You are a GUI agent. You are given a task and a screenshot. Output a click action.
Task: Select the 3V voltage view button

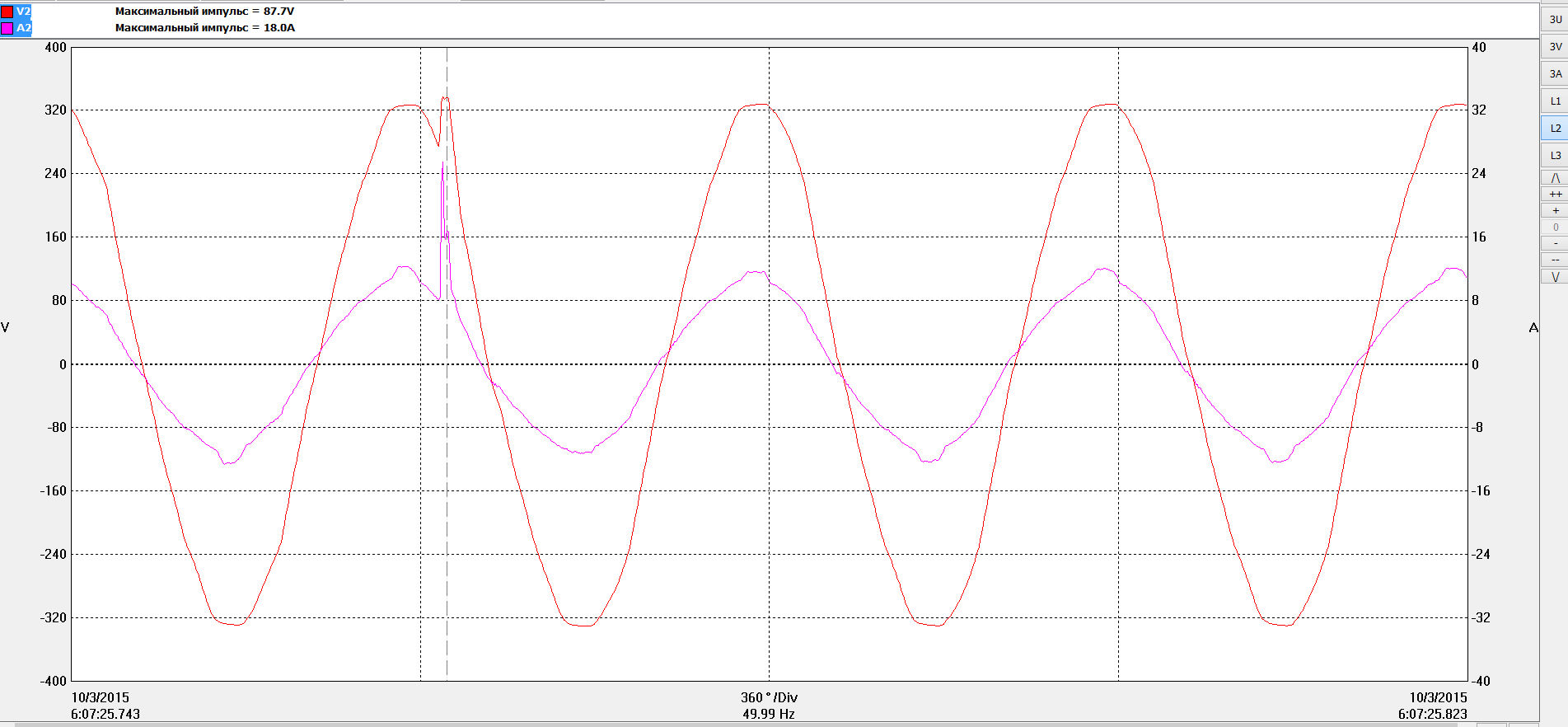point(1555,46)
